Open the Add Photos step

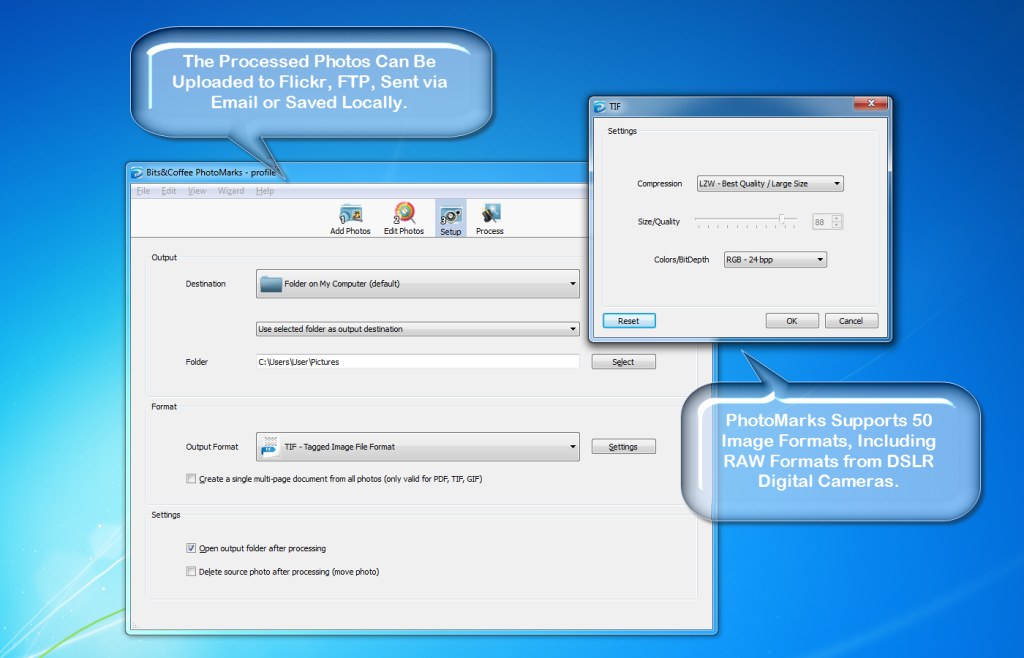coord(350,219)
